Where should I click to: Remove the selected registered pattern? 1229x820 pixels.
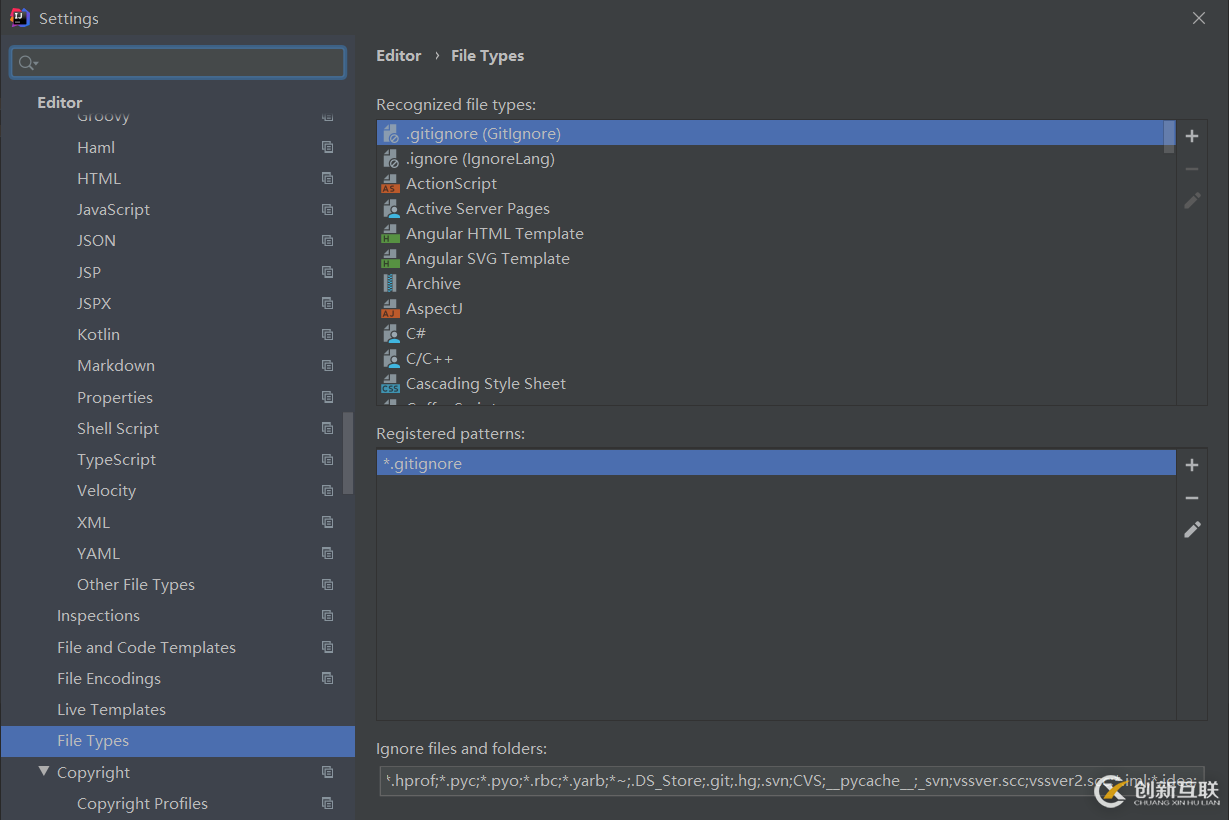(x=1192, y=498)
